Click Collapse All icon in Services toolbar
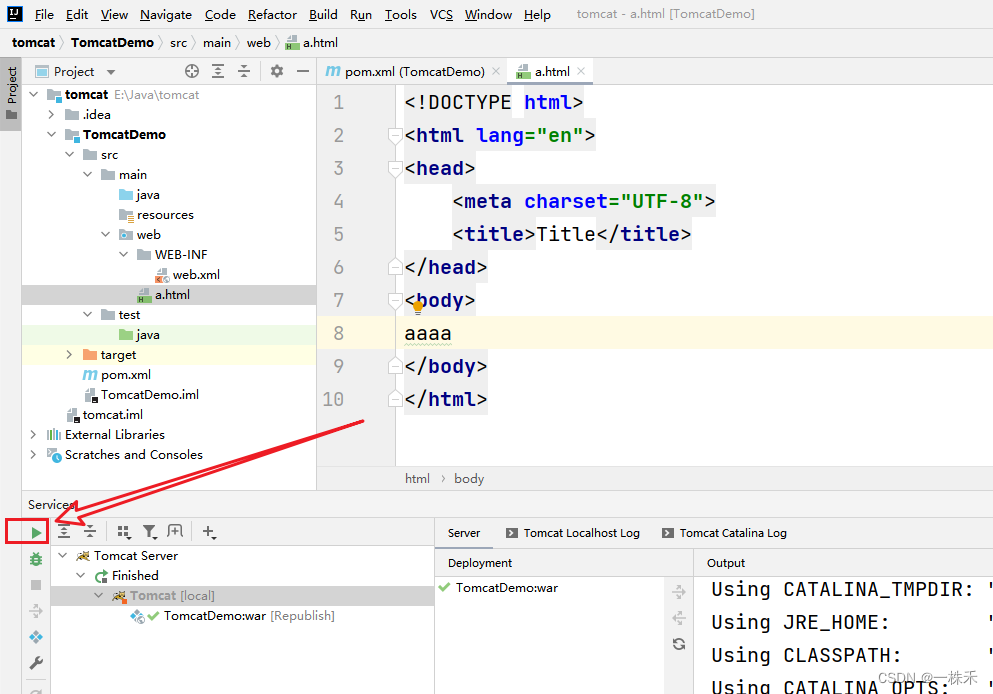Image resolution: width=993 pixels, height=694 pixels. [90, 532]
